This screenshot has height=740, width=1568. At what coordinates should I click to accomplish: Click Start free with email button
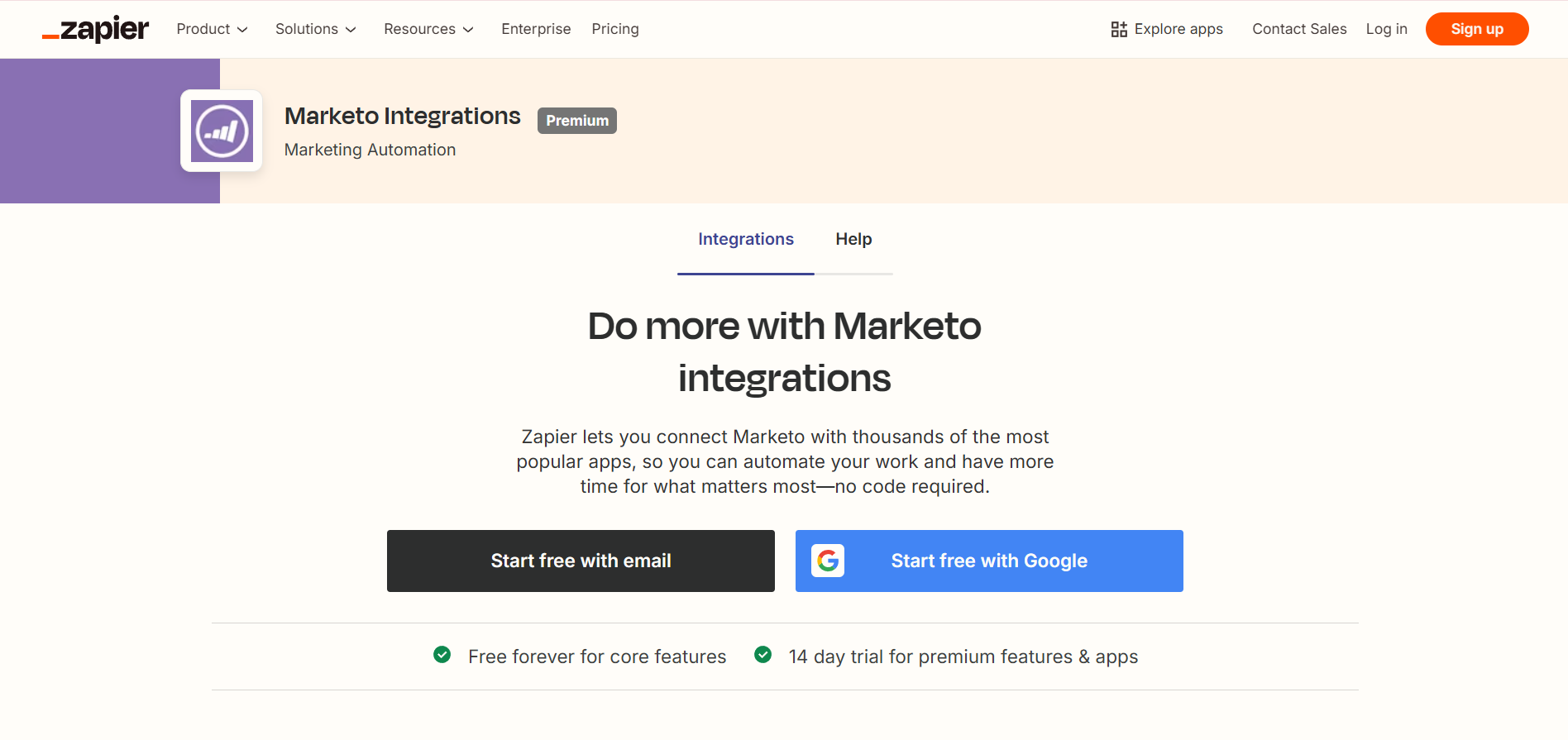click(x=581, y=561)
